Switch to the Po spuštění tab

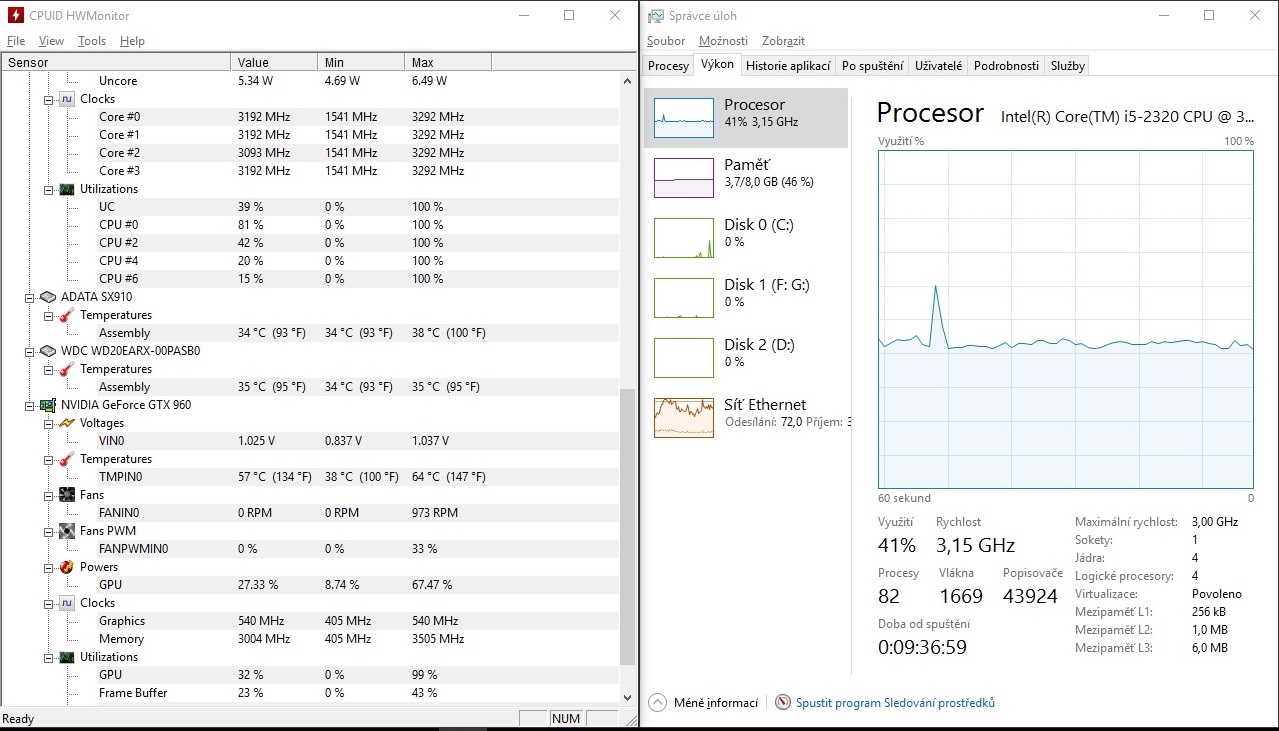pos(872,66)
